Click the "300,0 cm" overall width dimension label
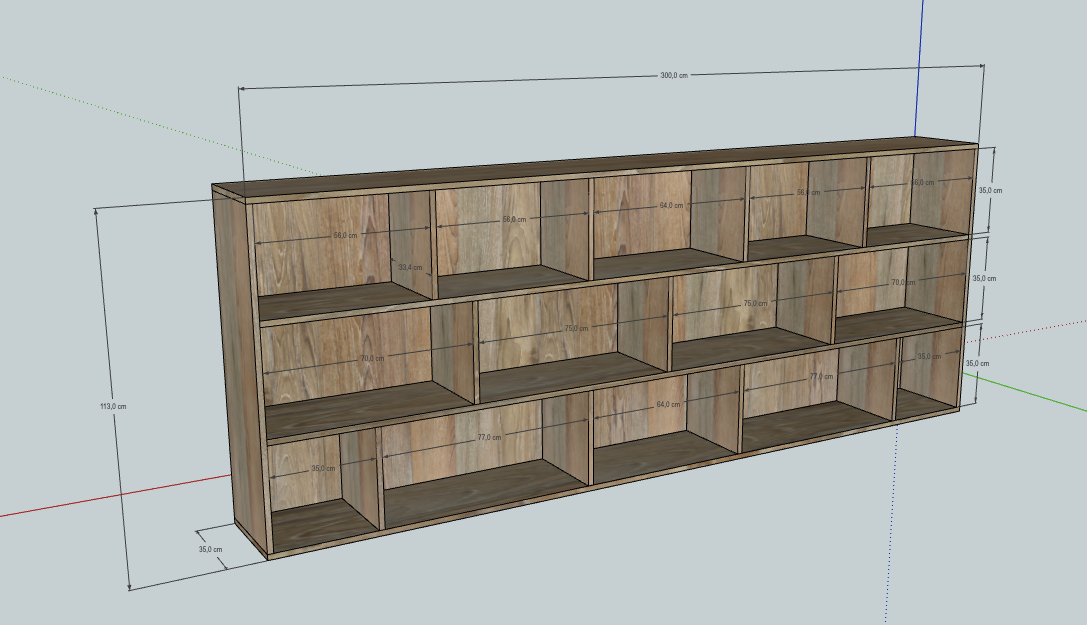 point(674,75)
